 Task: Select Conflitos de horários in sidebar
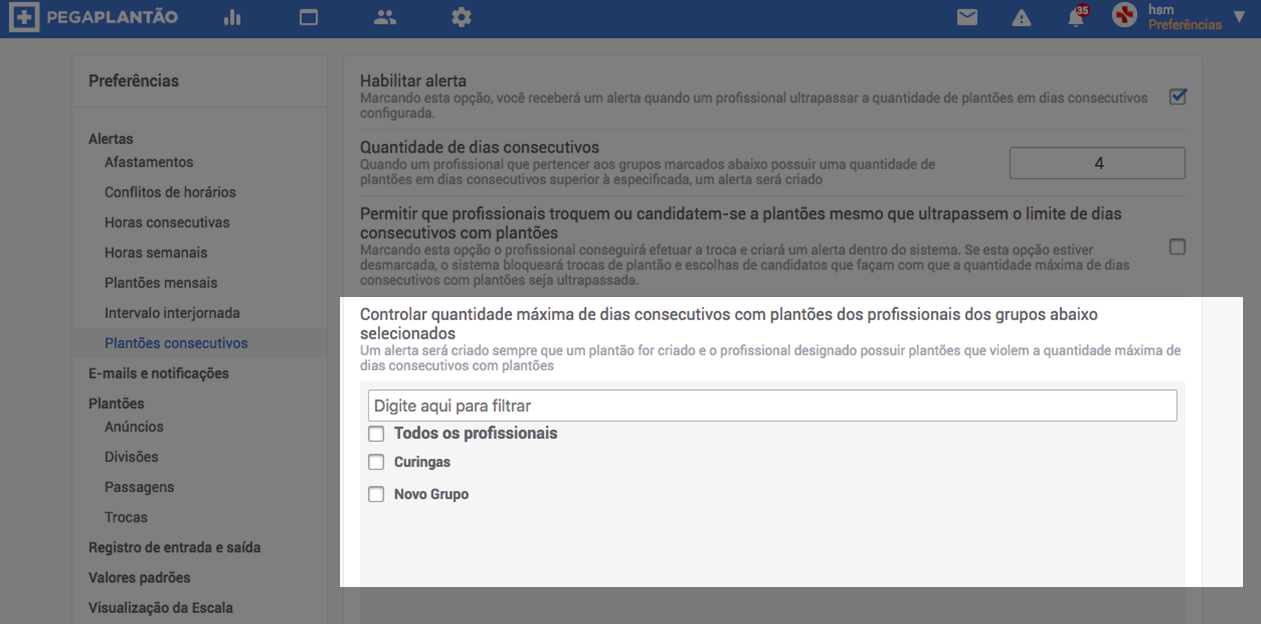pyautogui.click(x=170, y=192)
